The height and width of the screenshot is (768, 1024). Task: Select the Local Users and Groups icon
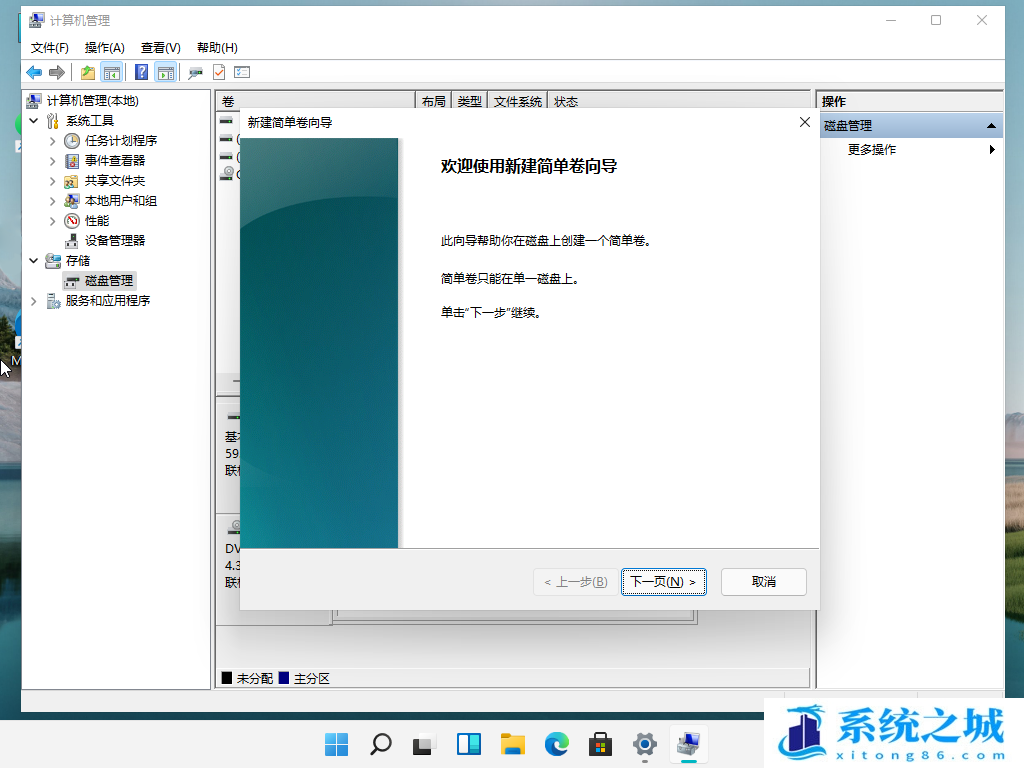point(72,200)
